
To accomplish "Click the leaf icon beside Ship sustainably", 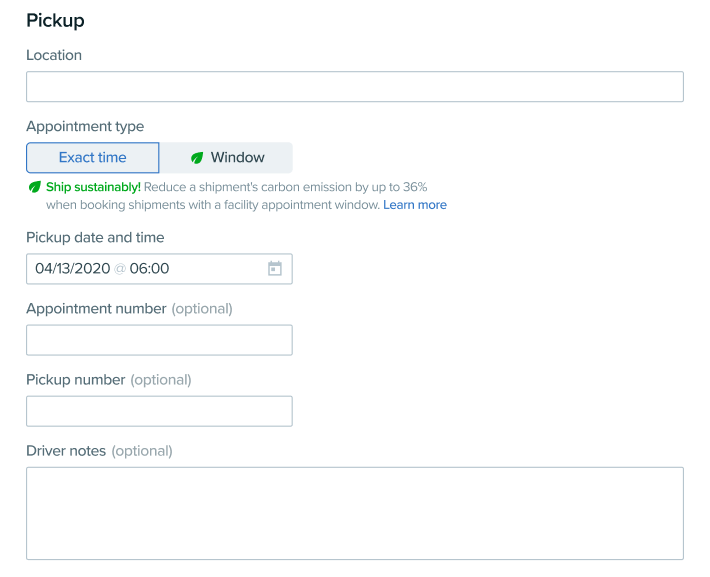I will (34, 187).
